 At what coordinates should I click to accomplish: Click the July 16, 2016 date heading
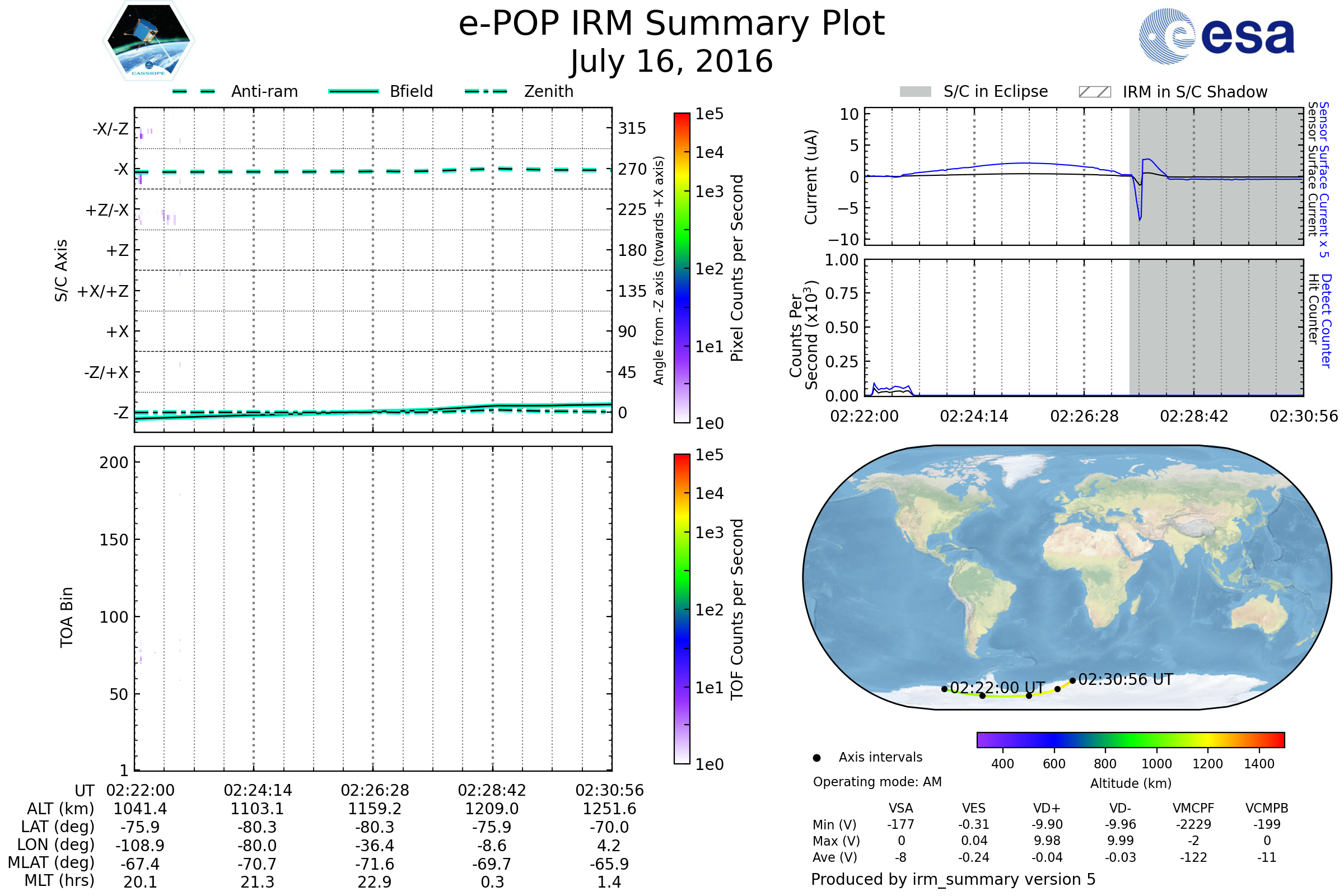[x=671, y=62]
